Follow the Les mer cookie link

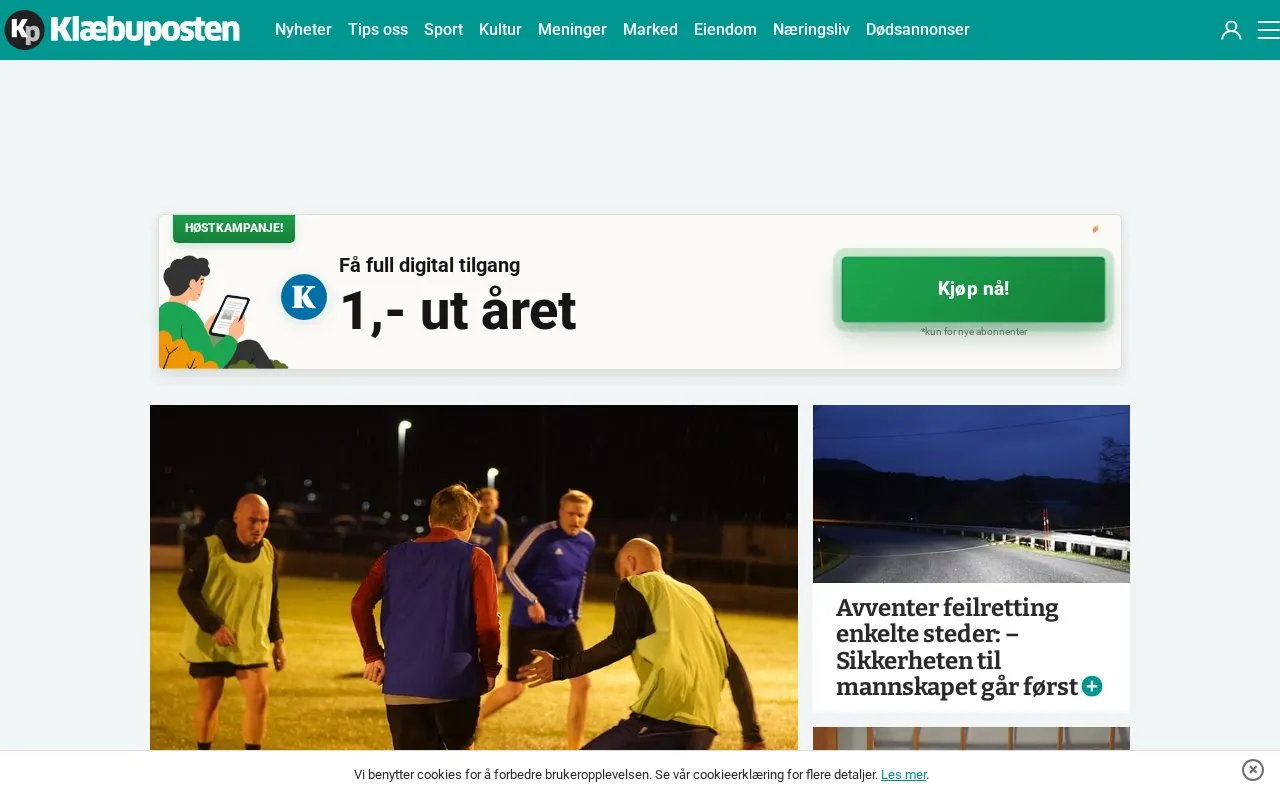coord(904,775)
